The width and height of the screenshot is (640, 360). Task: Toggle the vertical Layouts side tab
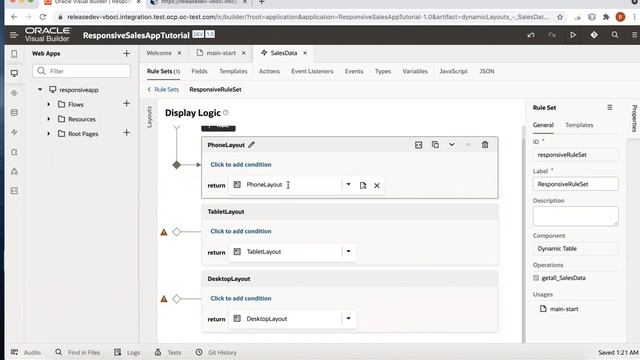[149, 117]
